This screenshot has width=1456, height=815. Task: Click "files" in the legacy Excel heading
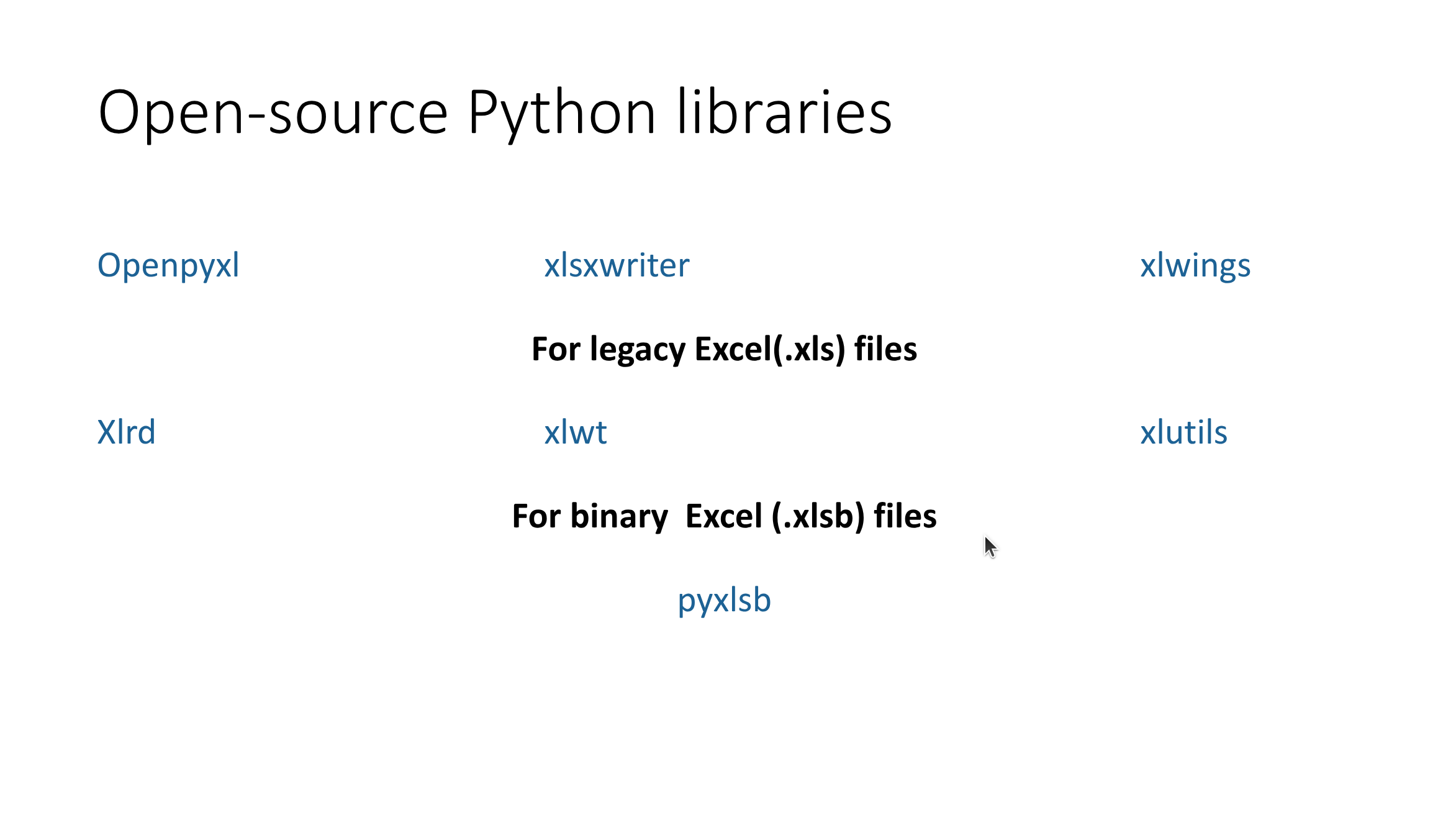click(885, 349)
